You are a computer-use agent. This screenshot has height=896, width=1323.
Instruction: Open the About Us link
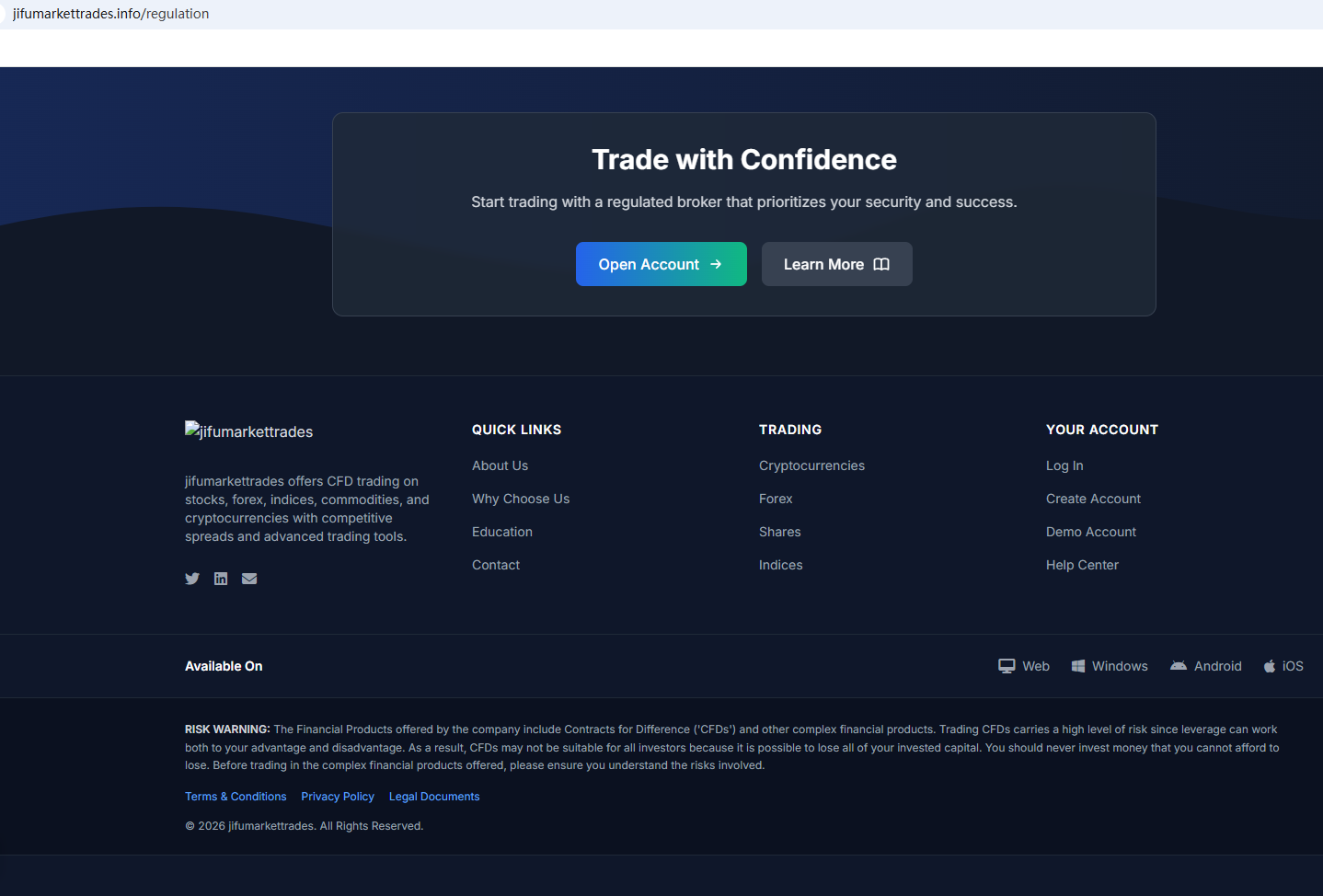point(500,465)
